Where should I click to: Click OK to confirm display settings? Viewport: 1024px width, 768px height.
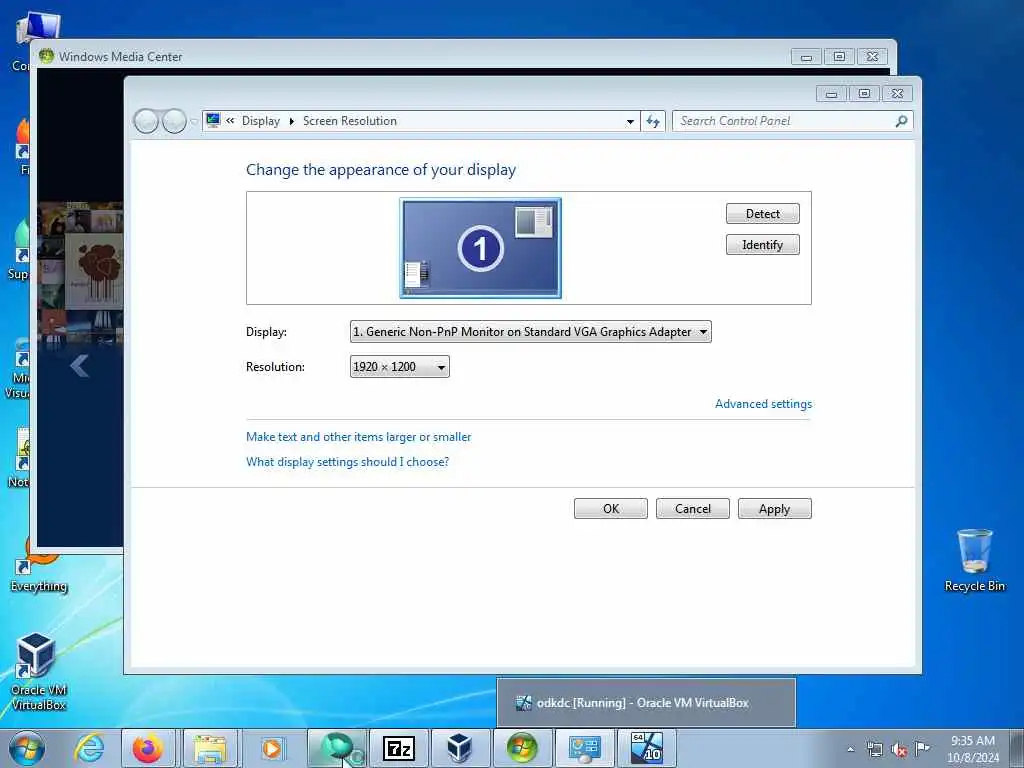(611, 509)
